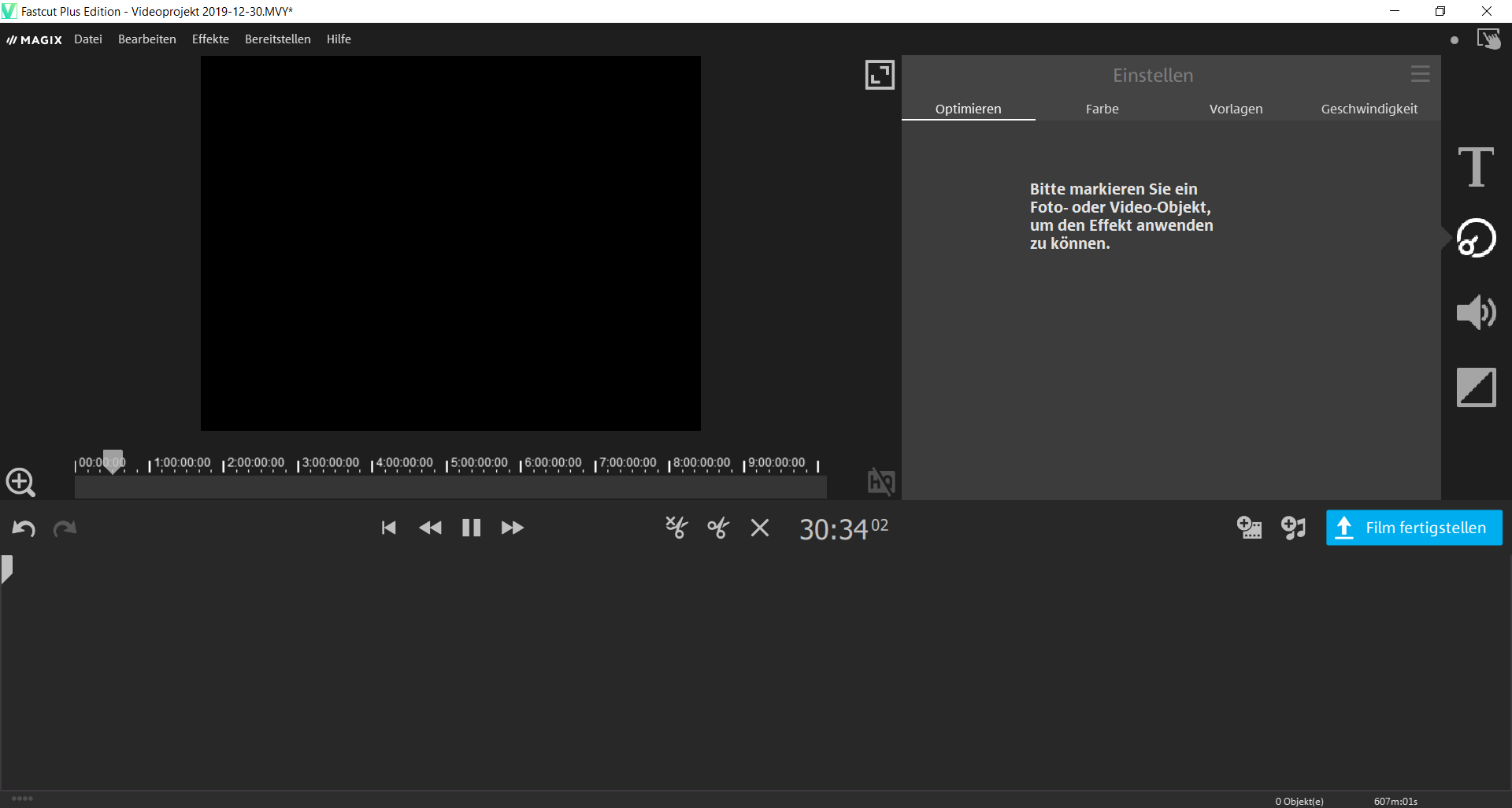Add video or photo files icon
This screenshot has height=808, width=1512.
pyautogui.click(x=1249, y=528)
